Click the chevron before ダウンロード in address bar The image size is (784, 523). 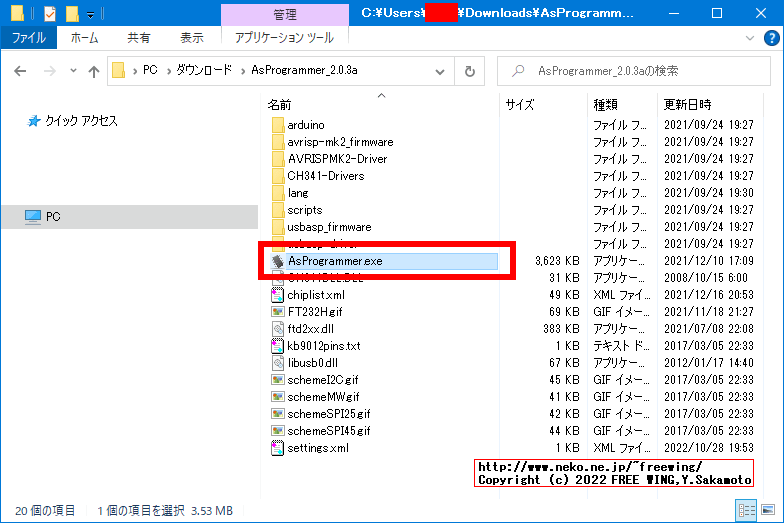(168, 72)
